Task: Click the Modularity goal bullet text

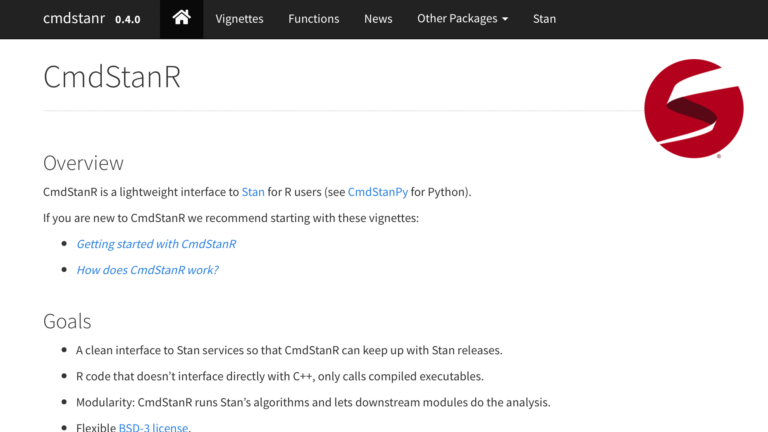Action: pos(312,403)
